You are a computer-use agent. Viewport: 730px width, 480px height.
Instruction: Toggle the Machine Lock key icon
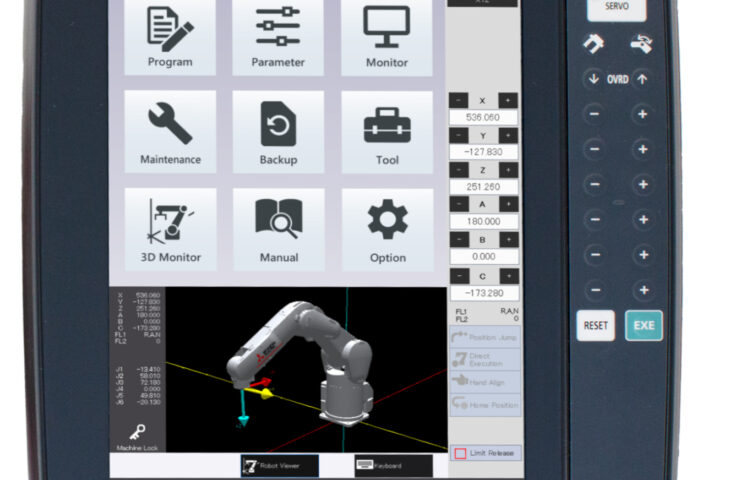(137, 434)
